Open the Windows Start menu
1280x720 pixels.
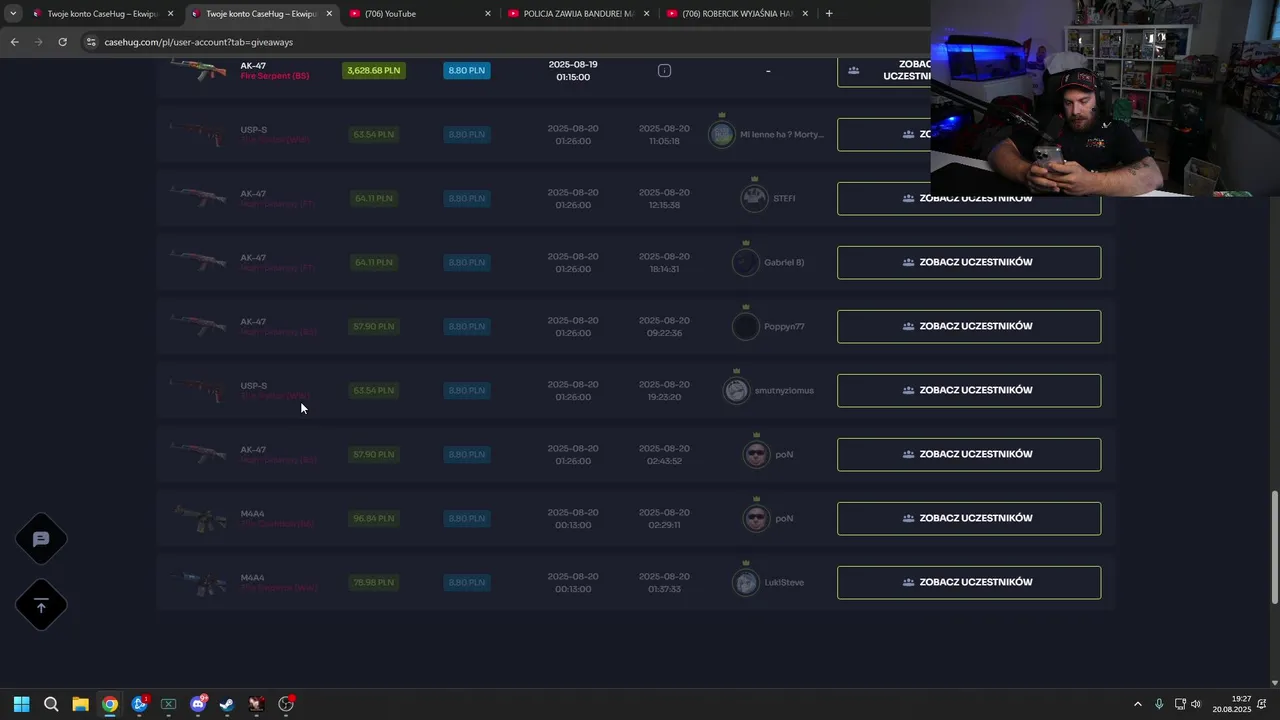tap(21, 704)
